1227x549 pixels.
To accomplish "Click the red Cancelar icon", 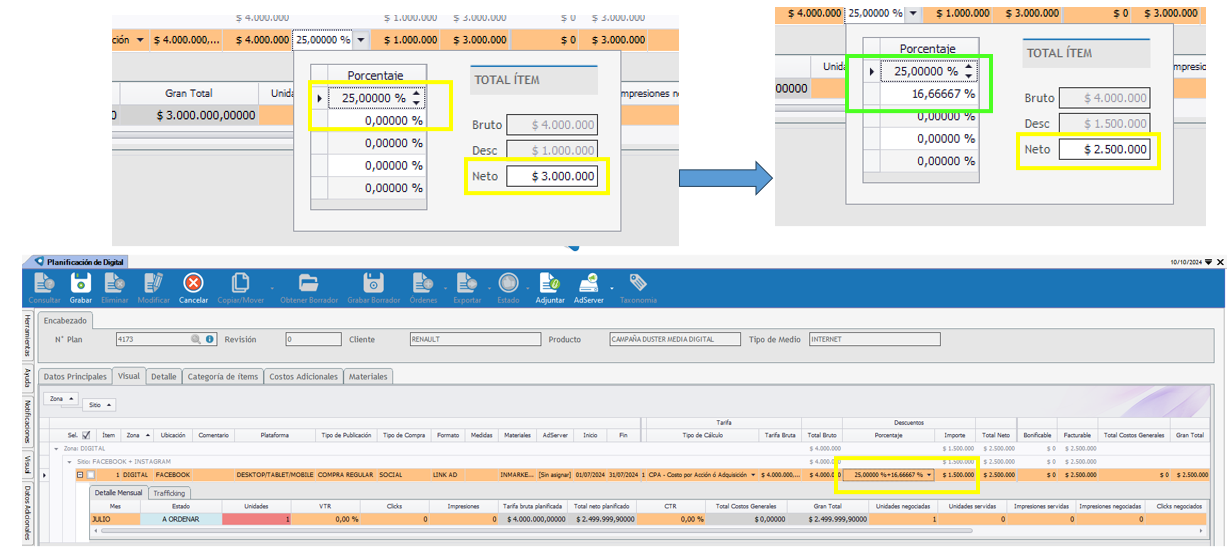I will 193,283.
